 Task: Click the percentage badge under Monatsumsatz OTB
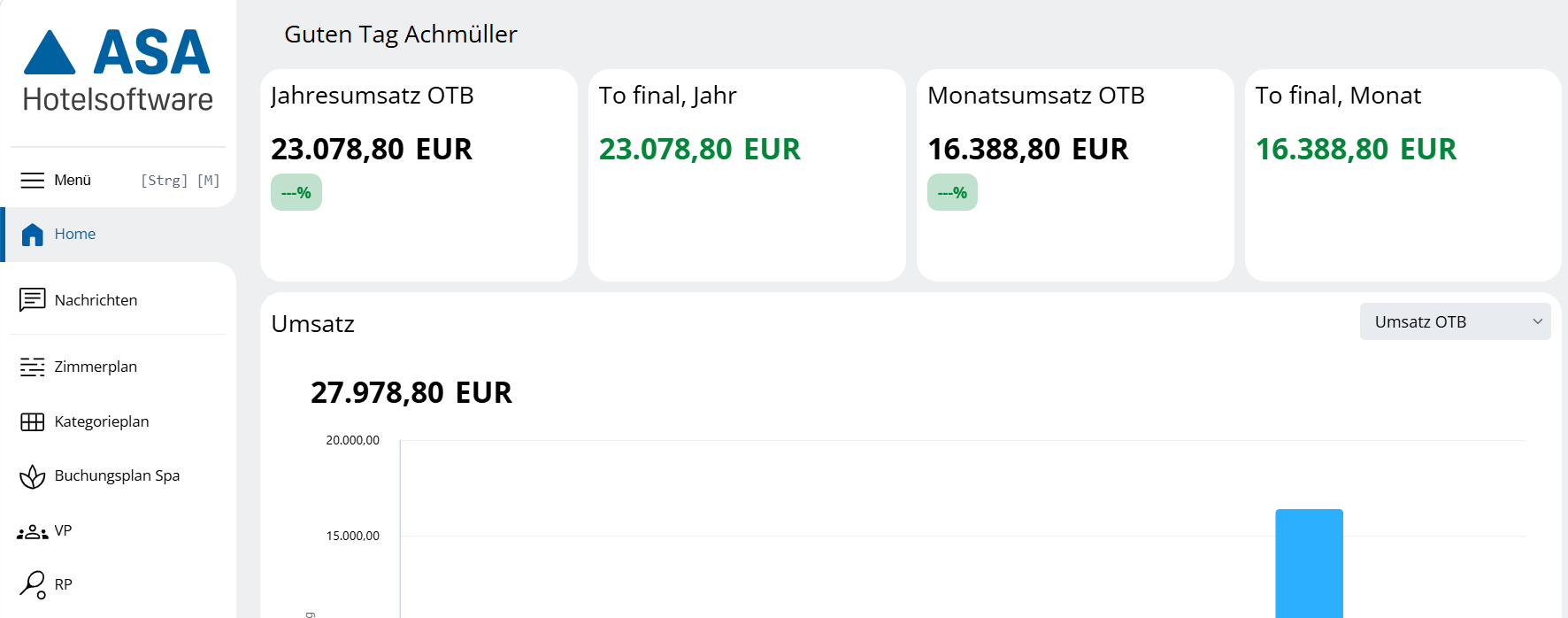point(952,192)
